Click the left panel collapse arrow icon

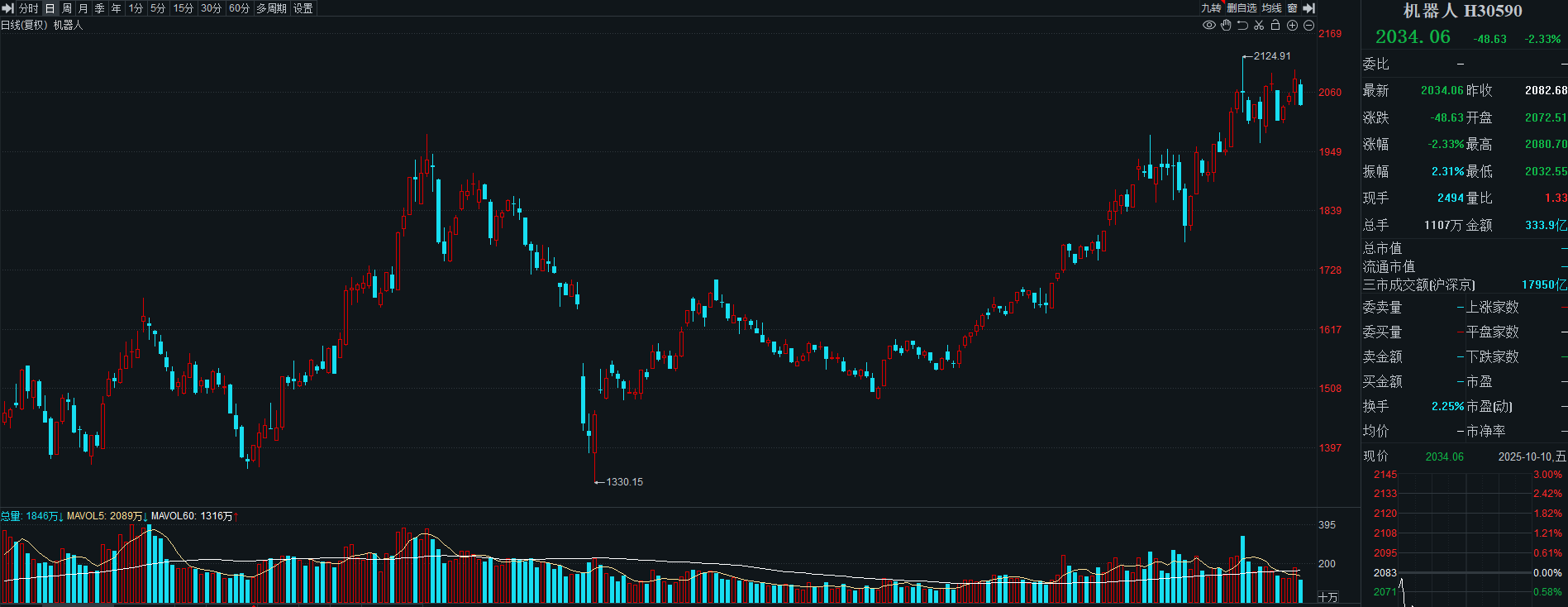(8, 8)
